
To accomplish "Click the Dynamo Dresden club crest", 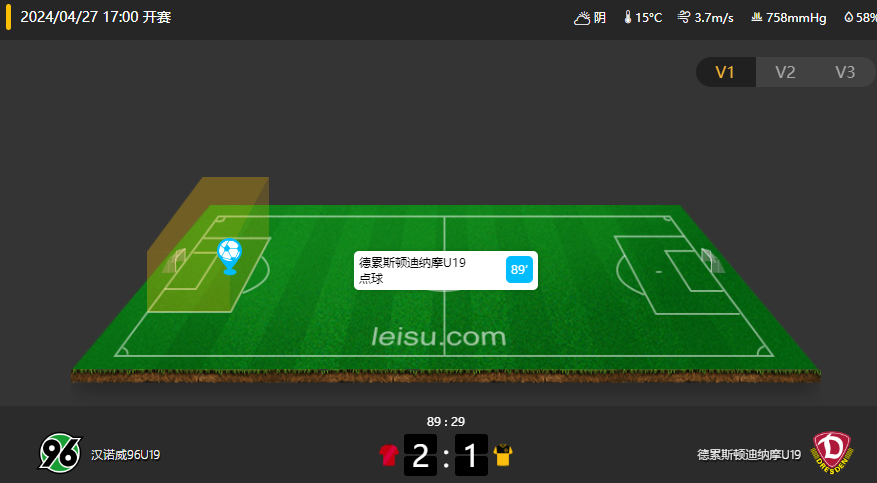I will coord(832,453).
